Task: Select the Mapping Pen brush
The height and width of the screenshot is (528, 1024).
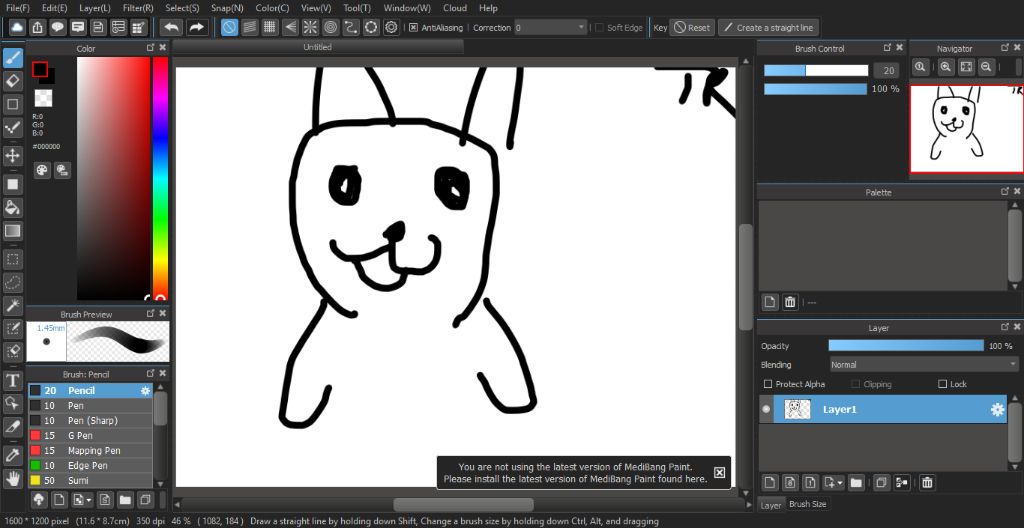Action: click(x=90, y=450)
